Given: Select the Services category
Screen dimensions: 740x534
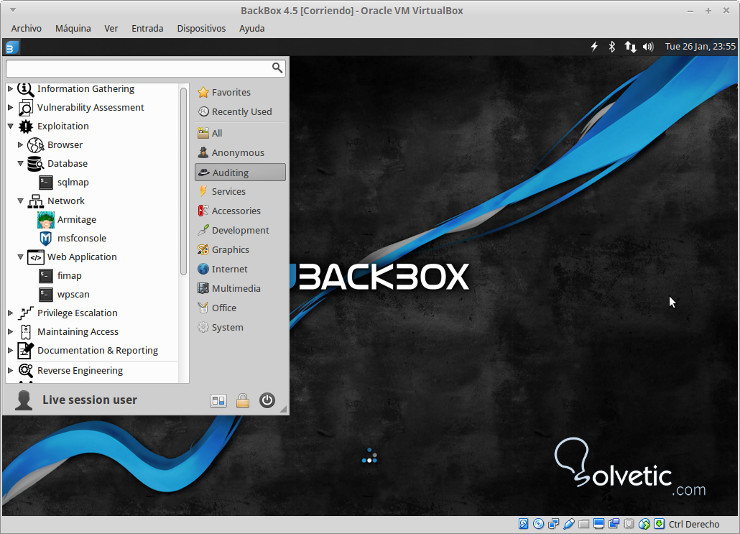Looking at the screenshot, I should pyautogui.click(x=240, y=192).
